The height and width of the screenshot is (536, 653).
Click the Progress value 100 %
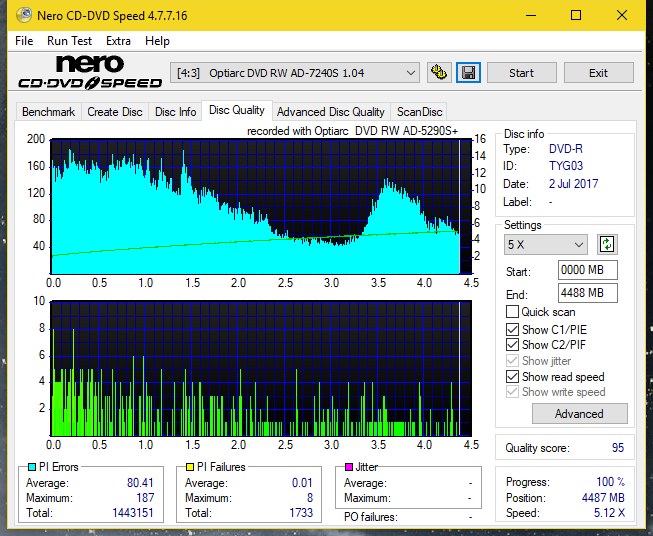coord(611,482)
